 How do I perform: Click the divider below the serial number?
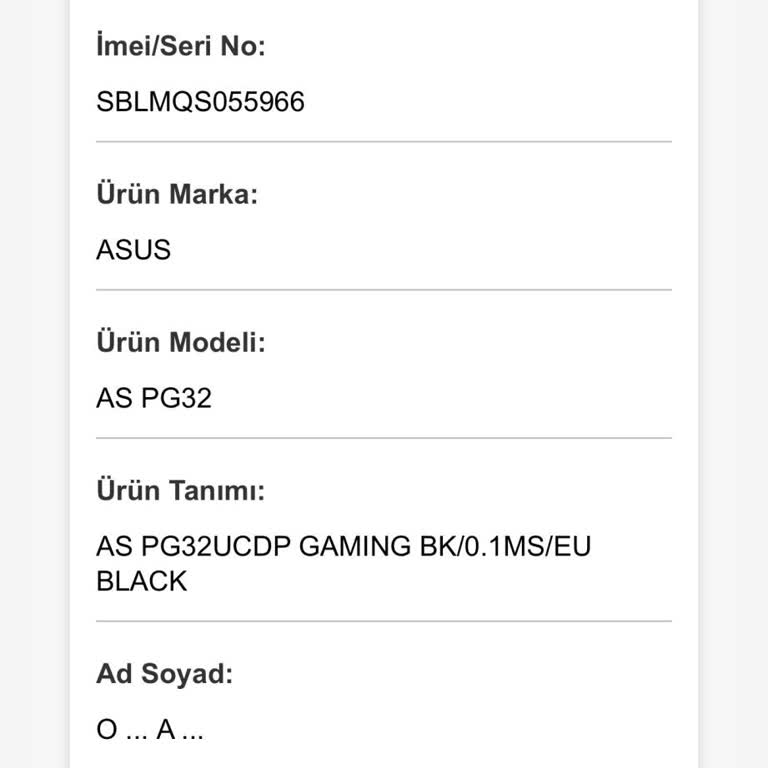coord(384,142)
